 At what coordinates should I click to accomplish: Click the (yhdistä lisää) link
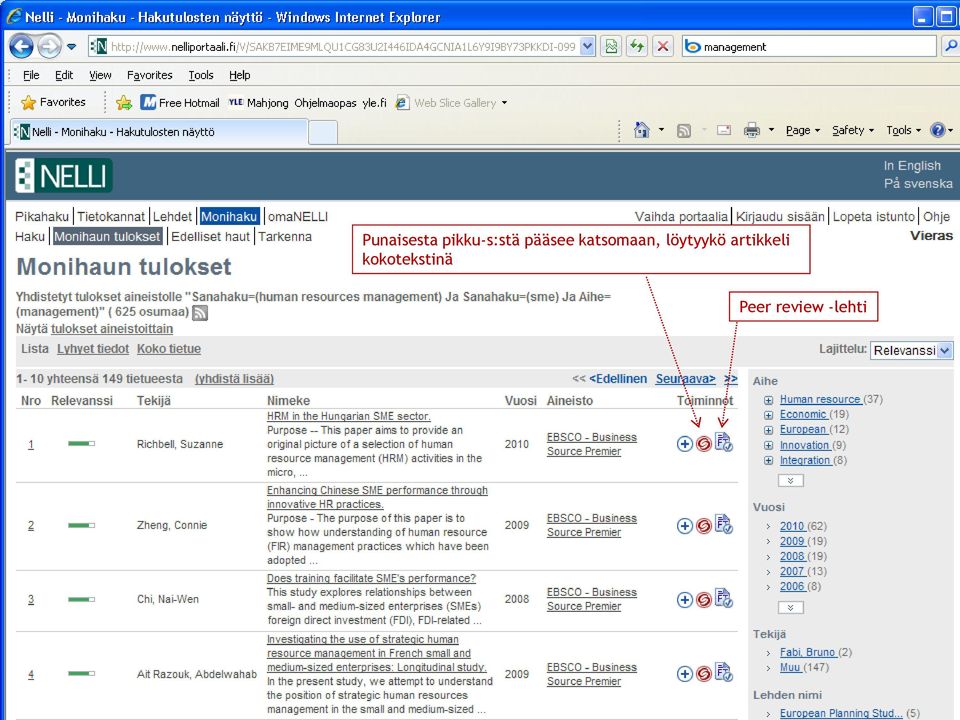coord(234,379)
